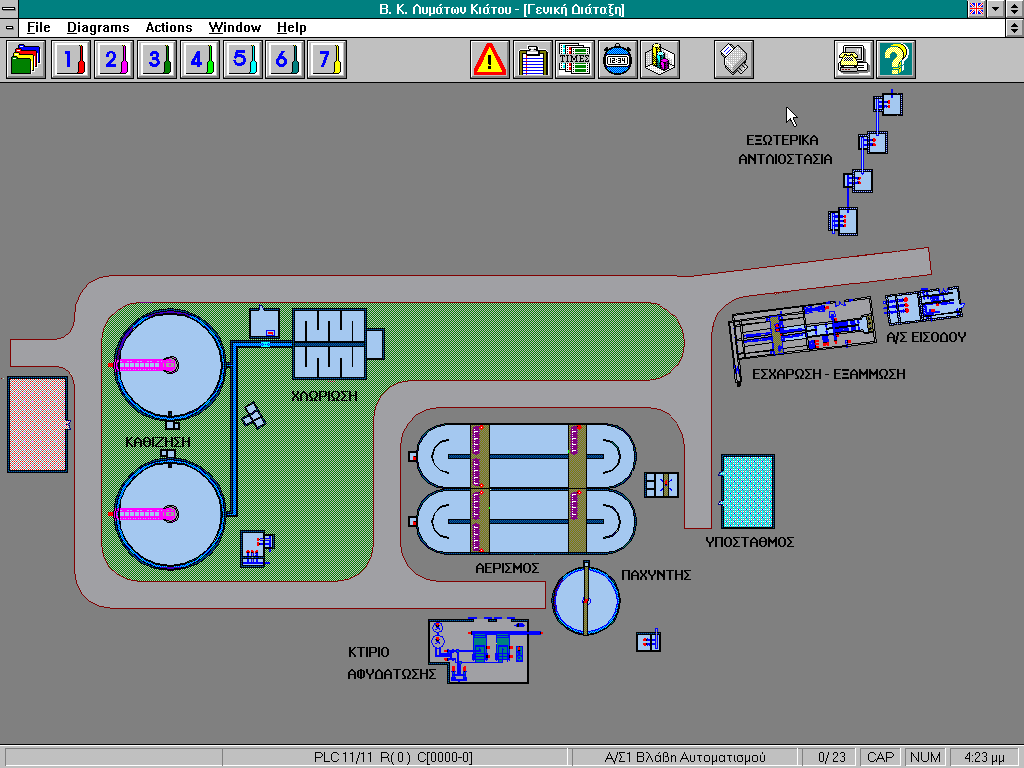The image size is (1024, 768).
Task: Click the stopwatch counter toolbar icon
Action: pos(617,60)
